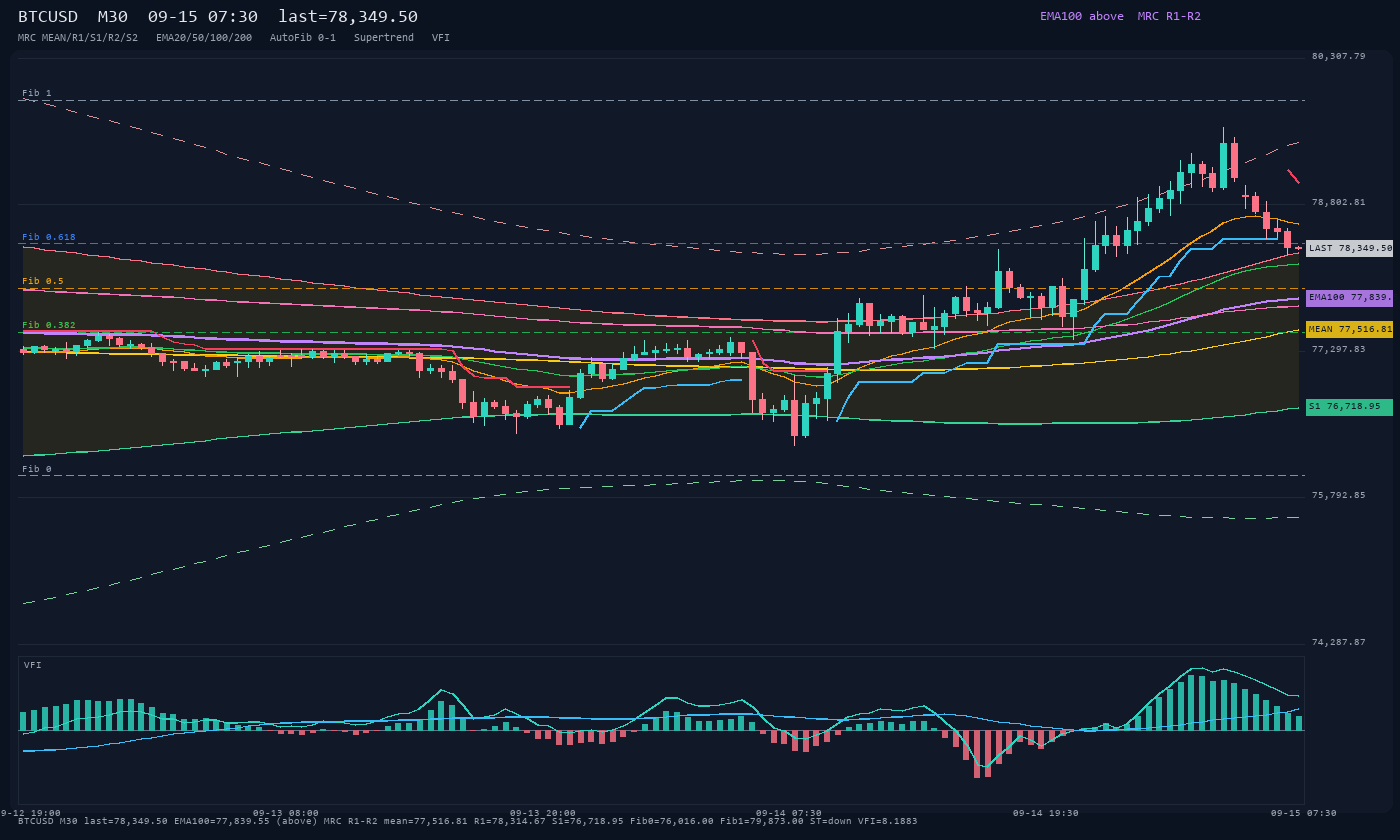
Task: Click the yellow MEAN 77,516.81 price tag
Action: (x=1350, y=329)
